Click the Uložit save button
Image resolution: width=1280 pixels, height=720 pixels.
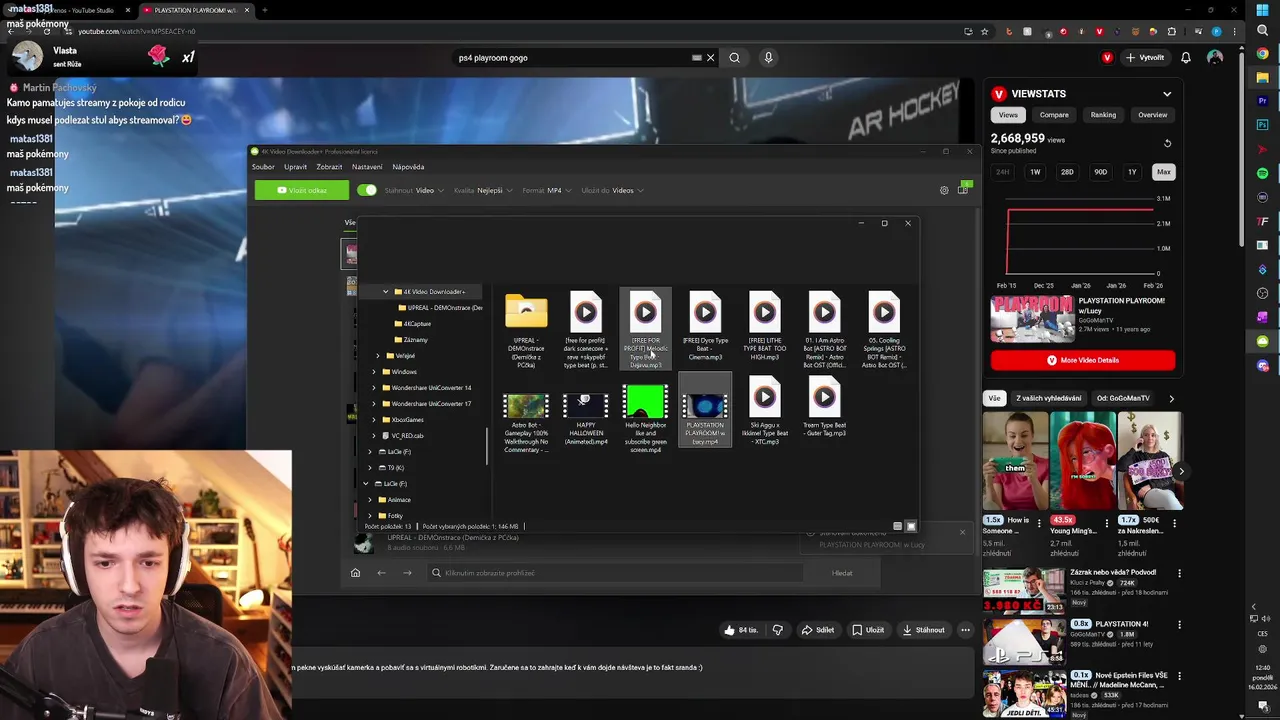coord(868,630)
